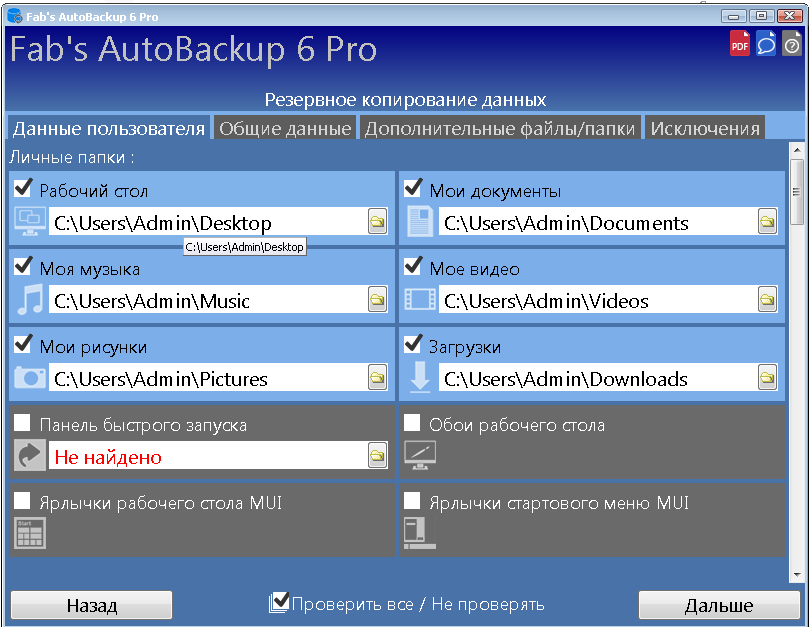Click the C:\Users\Admin\Pictures path field
The width and height of the screenshot is (810, 627).
208,378
